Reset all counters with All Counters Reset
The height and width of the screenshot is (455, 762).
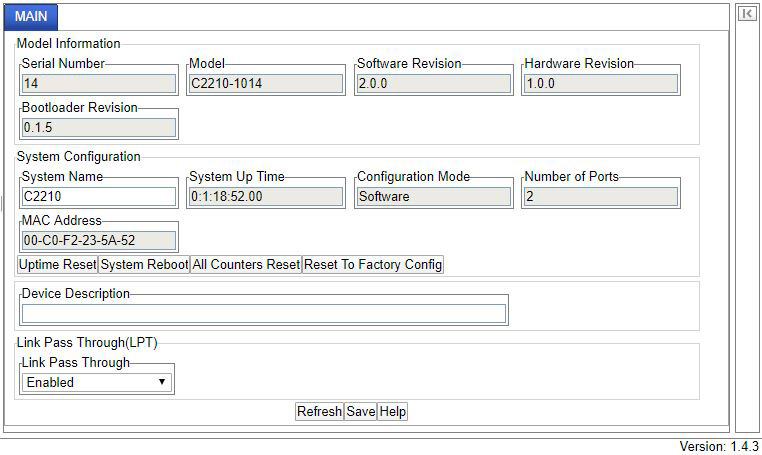coord(246,265)
